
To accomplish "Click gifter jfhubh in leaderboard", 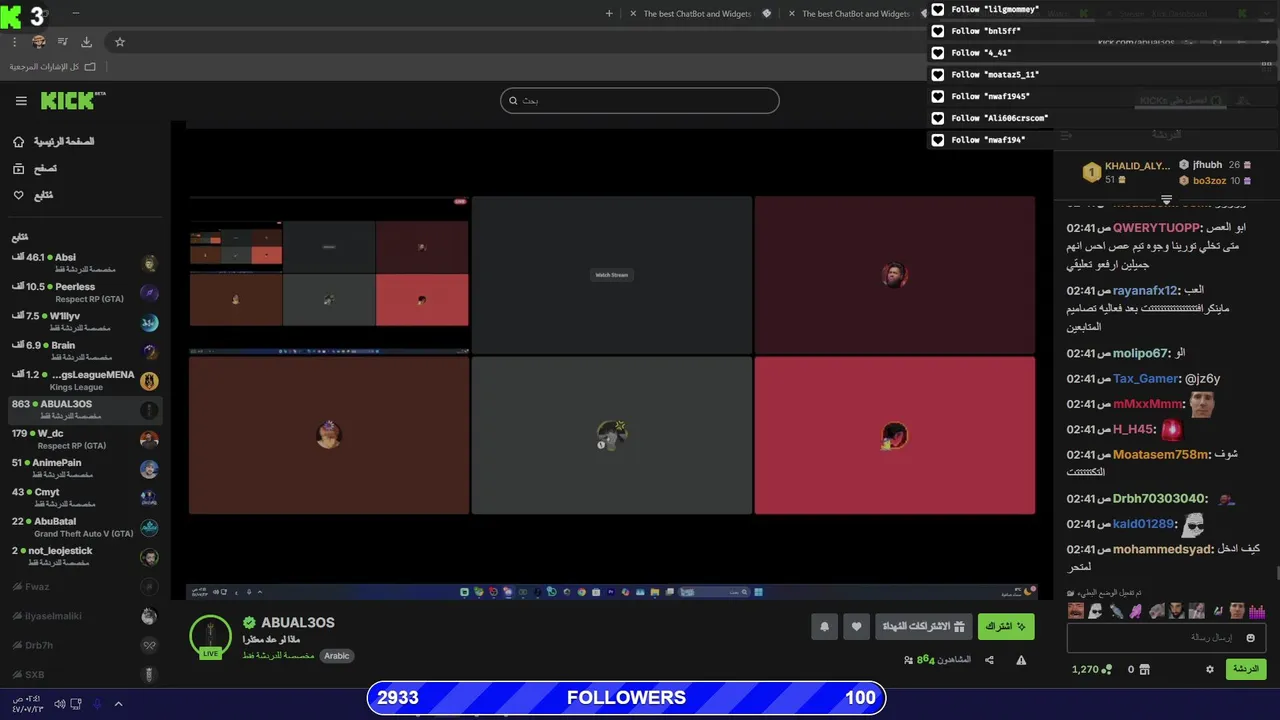I will click(x=1207, y=165).
